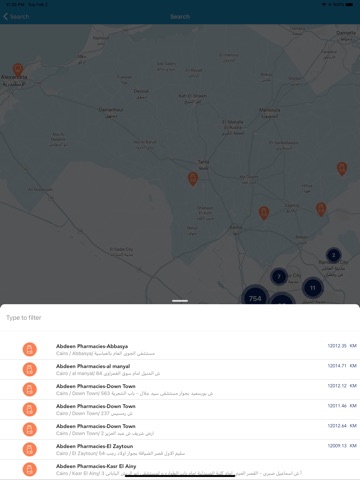Screen dimensions: 360x480
Task: Open Abdeen Pharmacies-Abbasya entry
Action: pos(180,349)
